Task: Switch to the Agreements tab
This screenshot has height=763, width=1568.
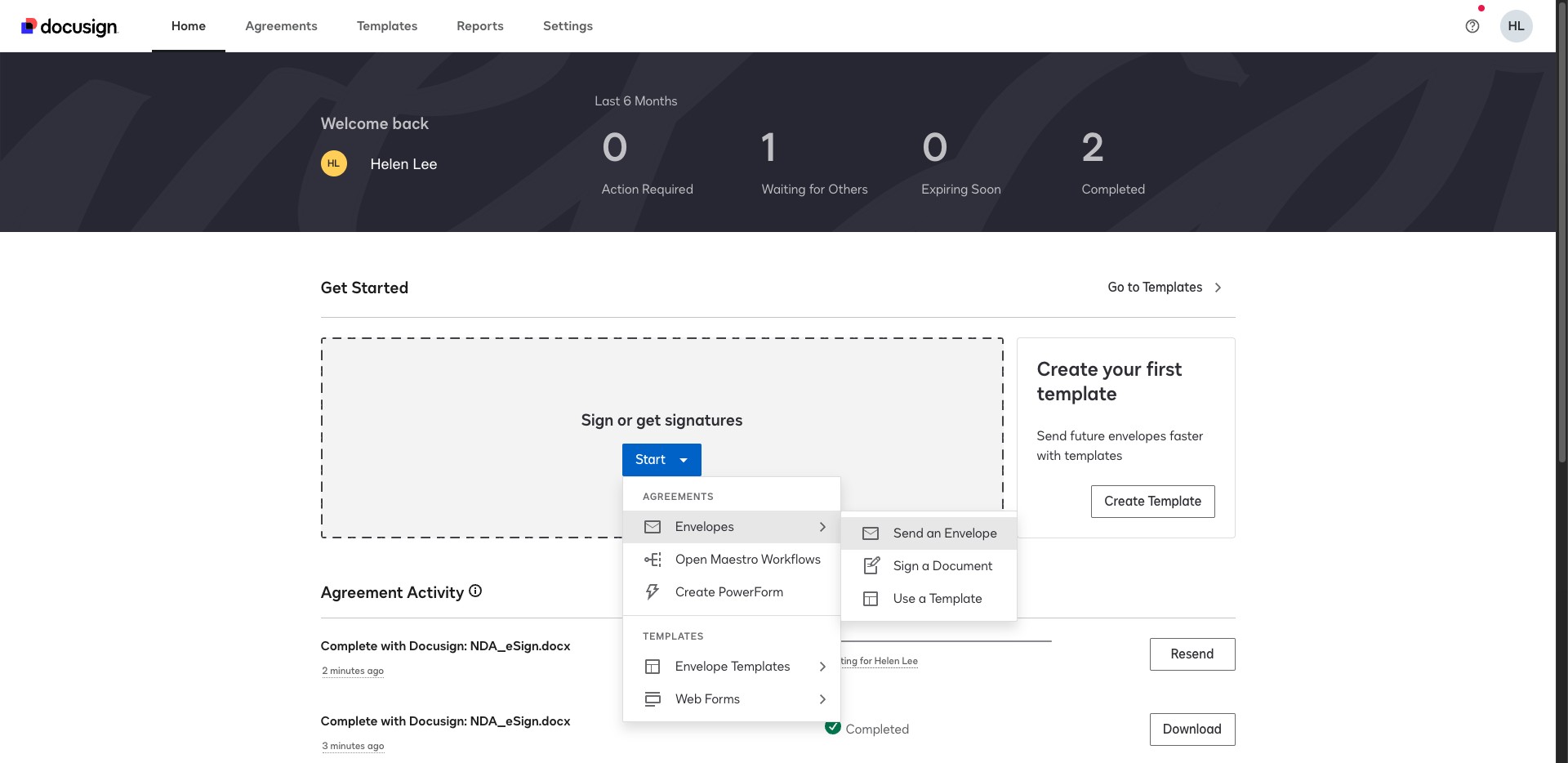Action: click(x=281, y=26)
